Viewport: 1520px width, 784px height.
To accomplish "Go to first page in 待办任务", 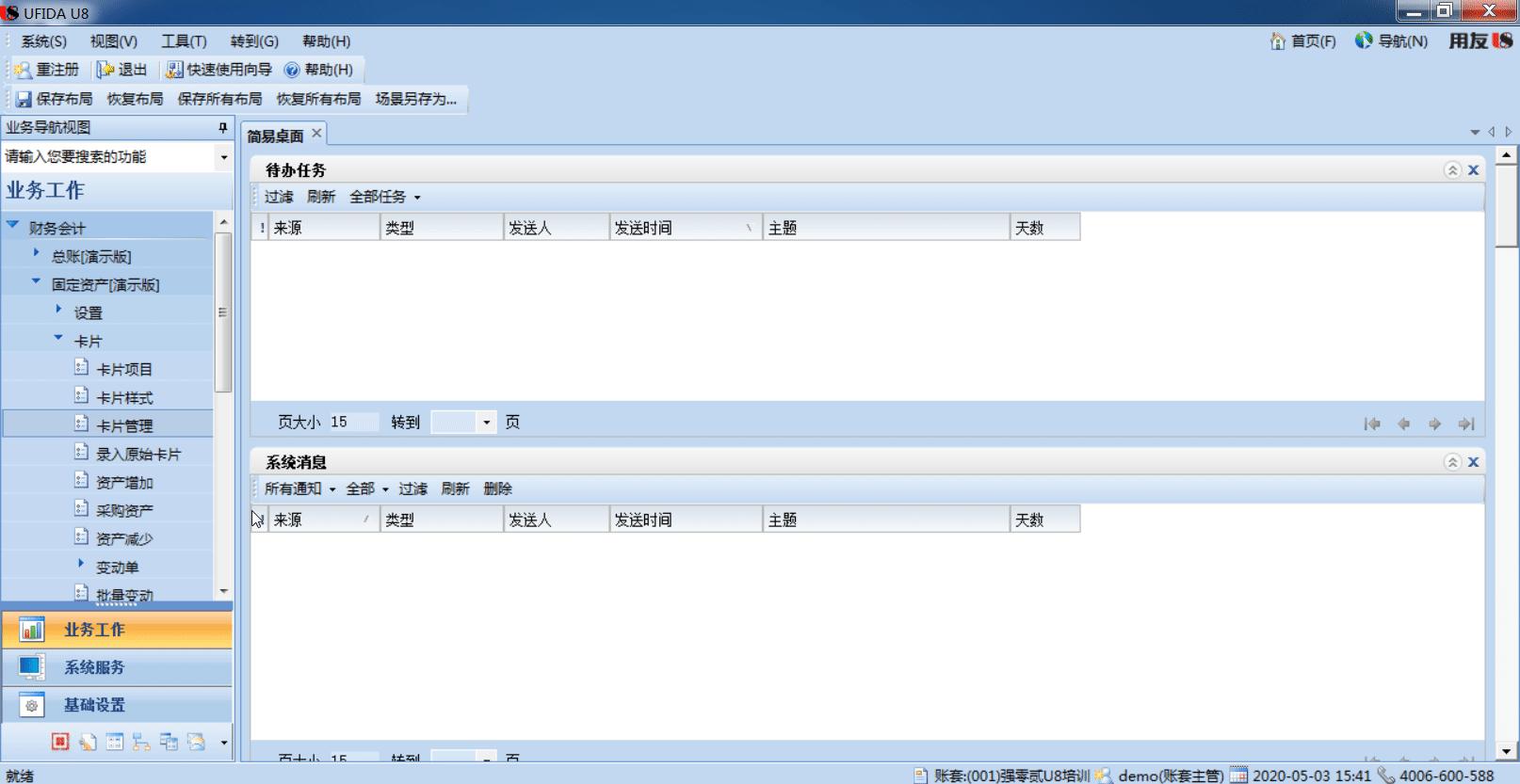I will click(x=1372, y=424).
